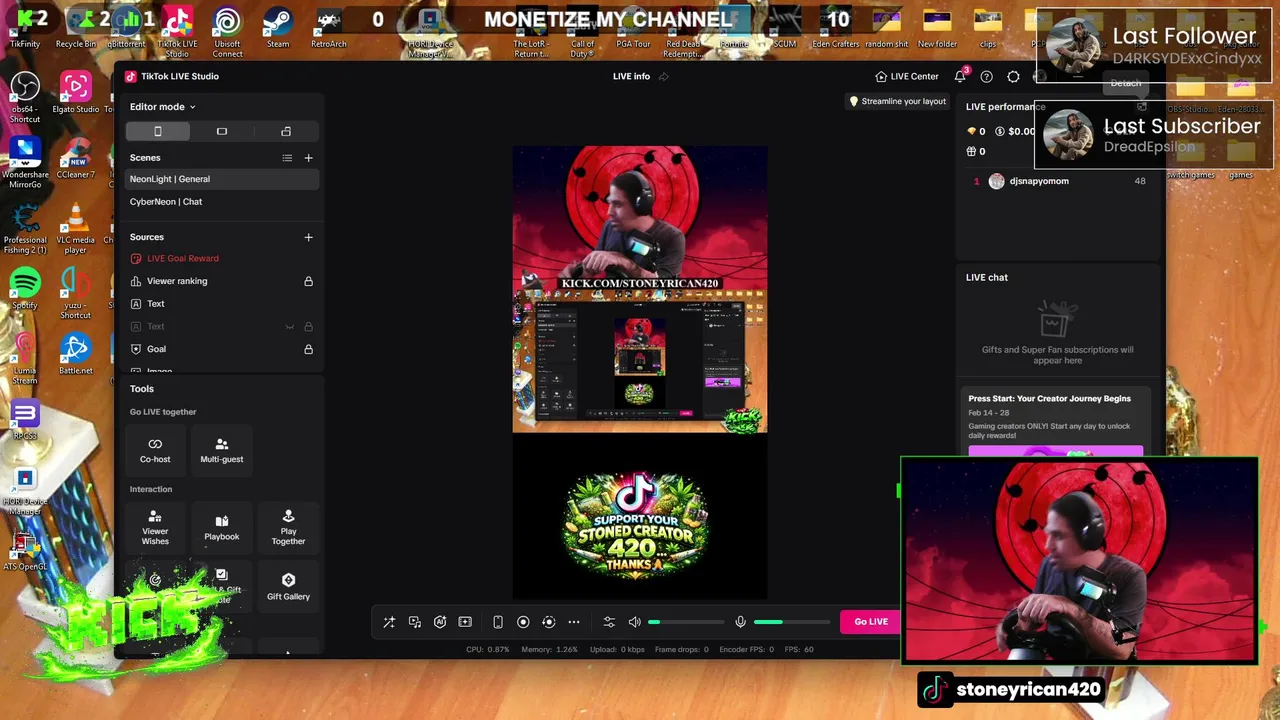This screenshot has height=720, width=1280.
Task: Select the NeonLight | General scene
Action: (222, 179)
